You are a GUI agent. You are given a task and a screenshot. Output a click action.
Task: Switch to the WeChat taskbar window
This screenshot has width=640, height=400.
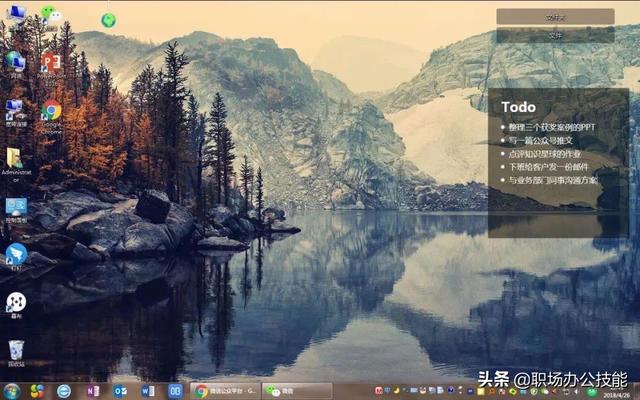coord(297,391)
